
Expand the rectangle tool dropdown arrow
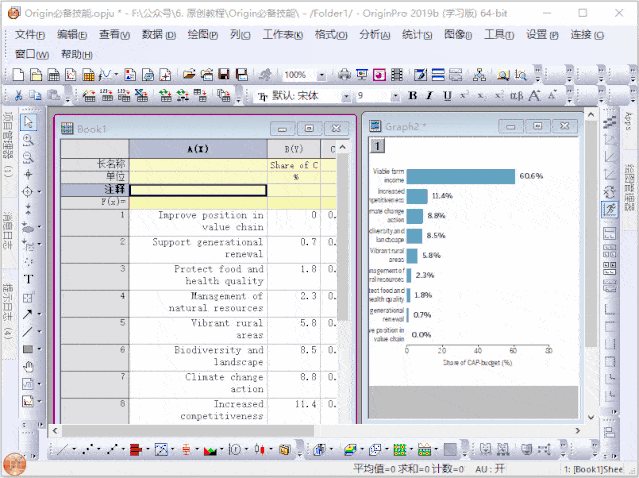tap(40, 349)
